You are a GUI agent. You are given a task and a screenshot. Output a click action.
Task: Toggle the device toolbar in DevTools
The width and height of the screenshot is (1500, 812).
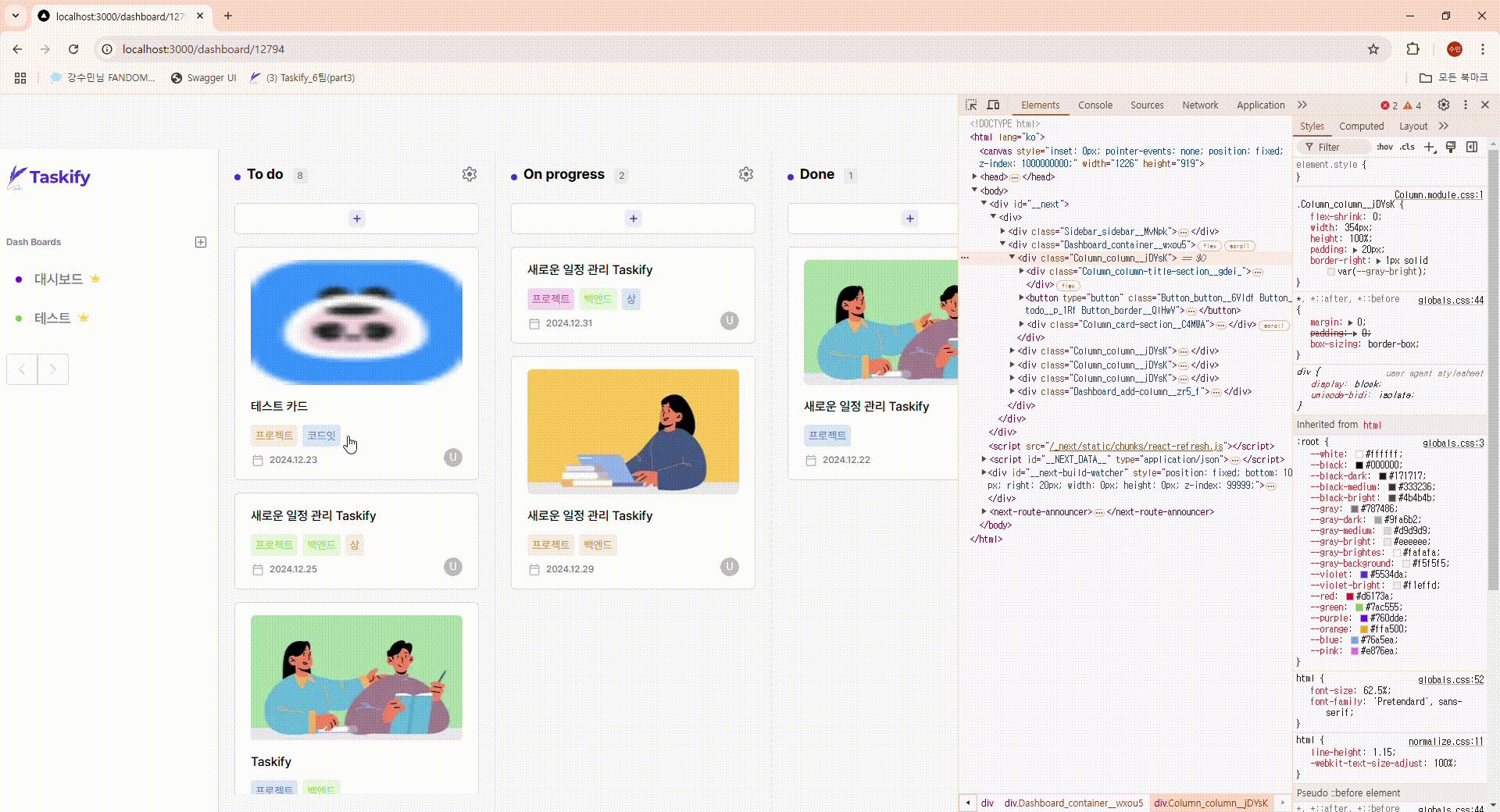coord(993,105)
